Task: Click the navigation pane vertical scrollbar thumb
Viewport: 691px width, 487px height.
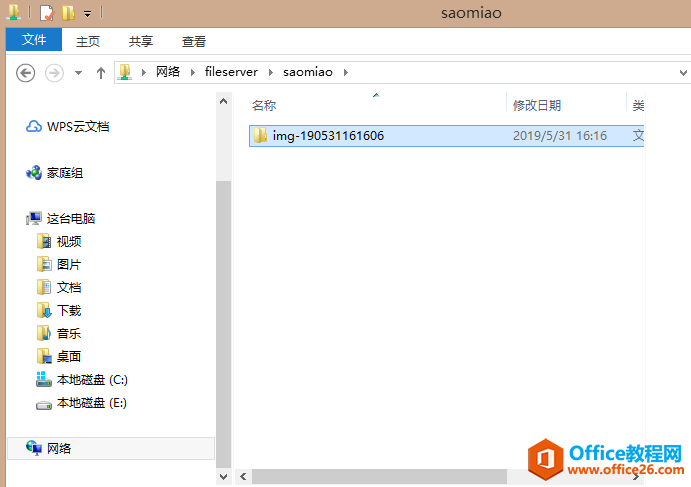Action: [x=223, y=324]
